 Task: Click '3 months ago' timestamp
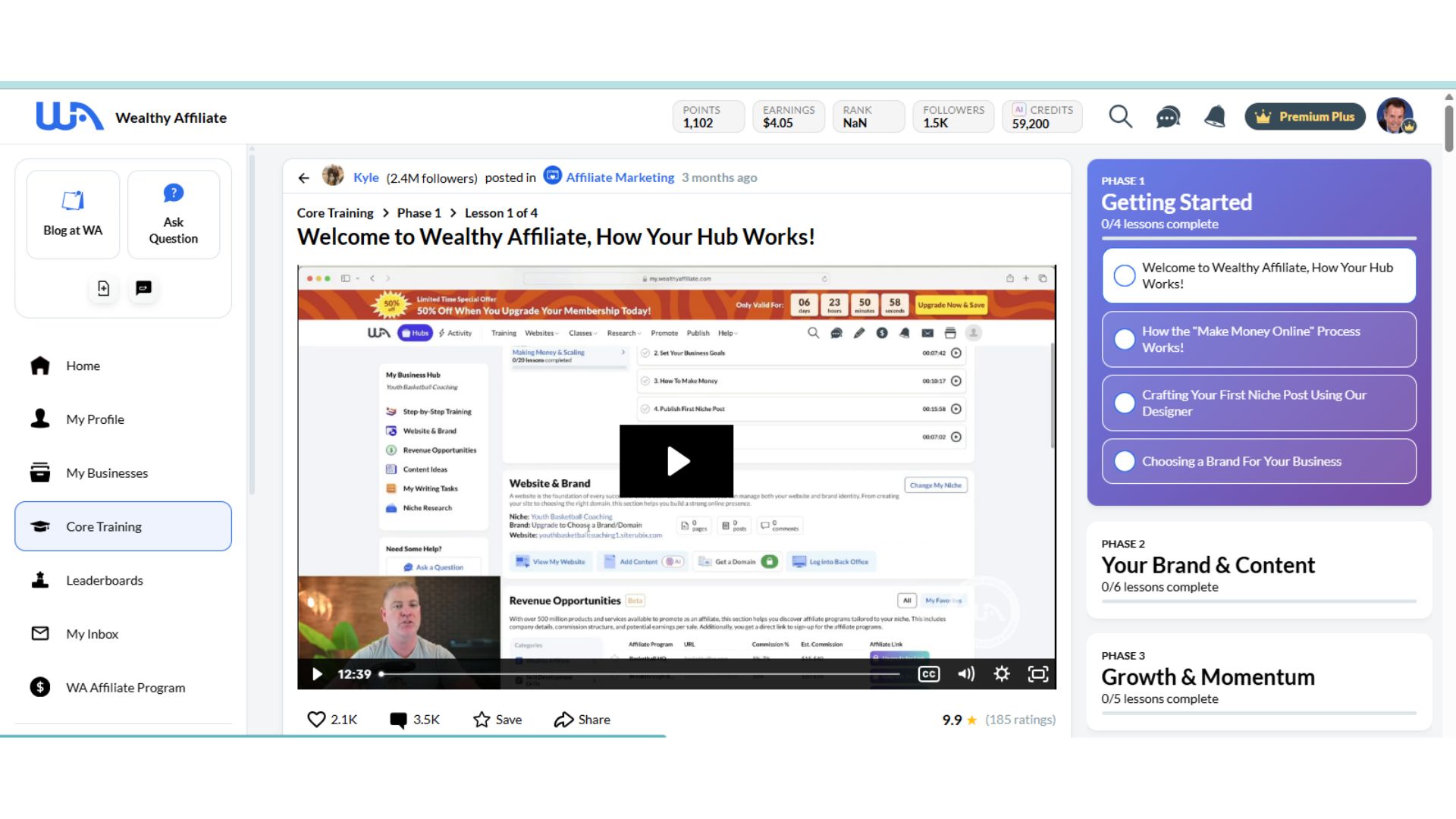click(719, 177)
